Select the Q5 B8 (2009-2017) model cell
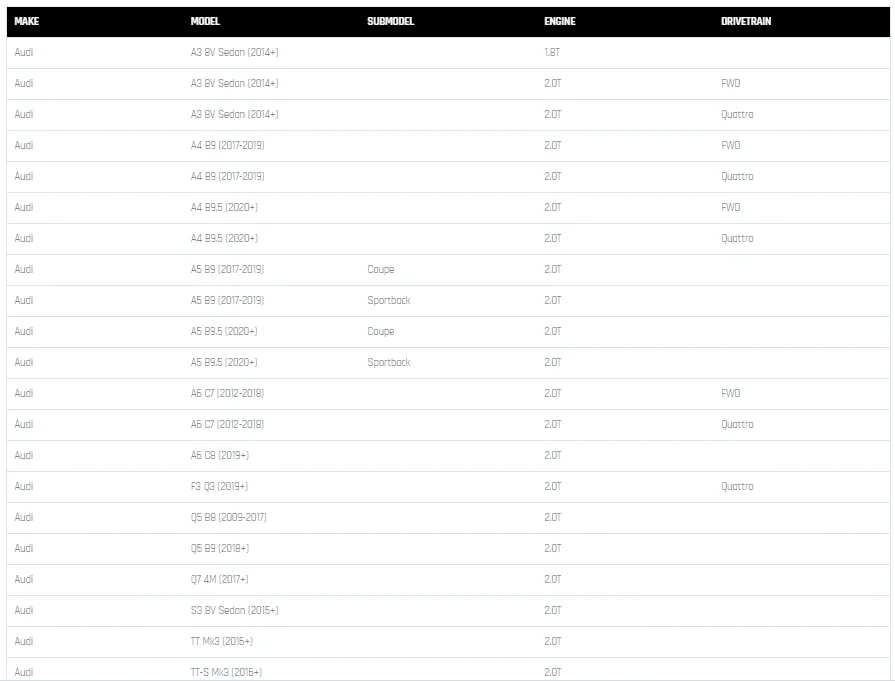895x681 pixels. click(x=228, y=517)
